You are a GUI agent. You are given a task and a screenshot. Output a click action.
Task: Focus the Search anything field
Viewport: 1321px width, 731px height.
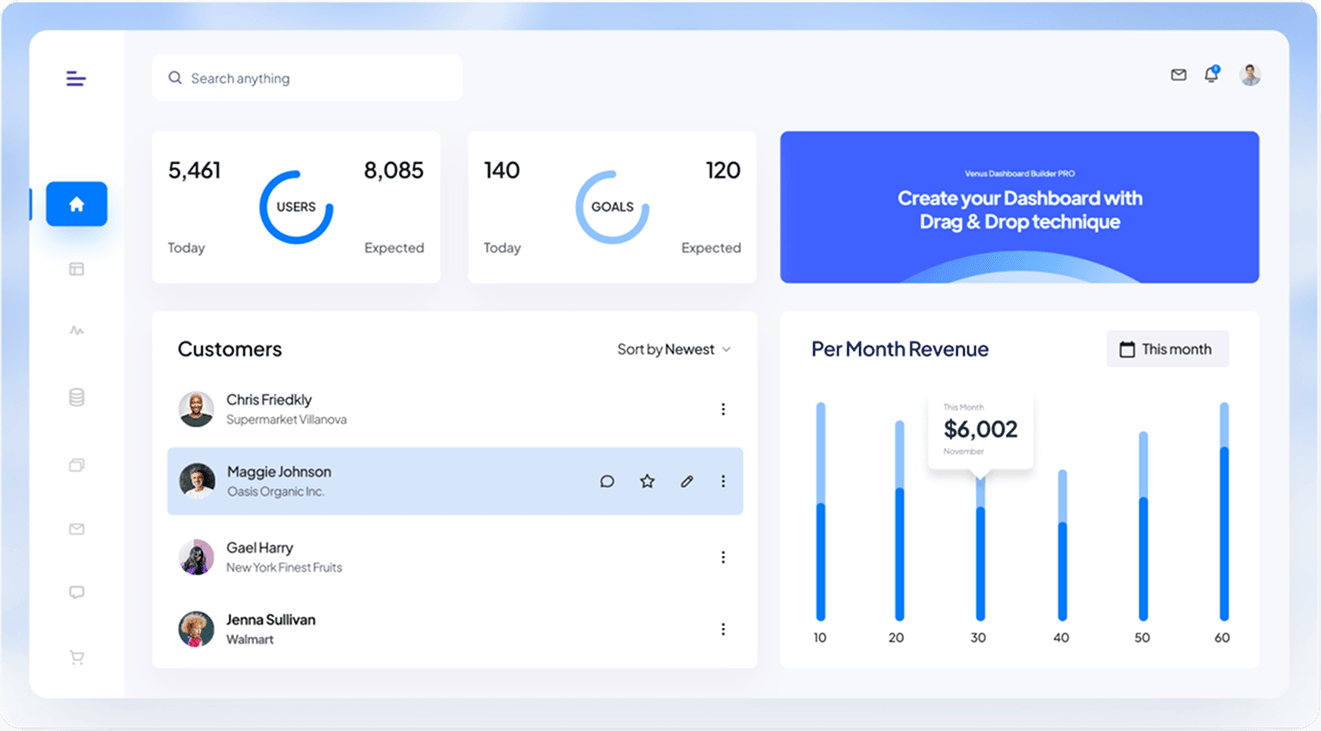[307, 78]
